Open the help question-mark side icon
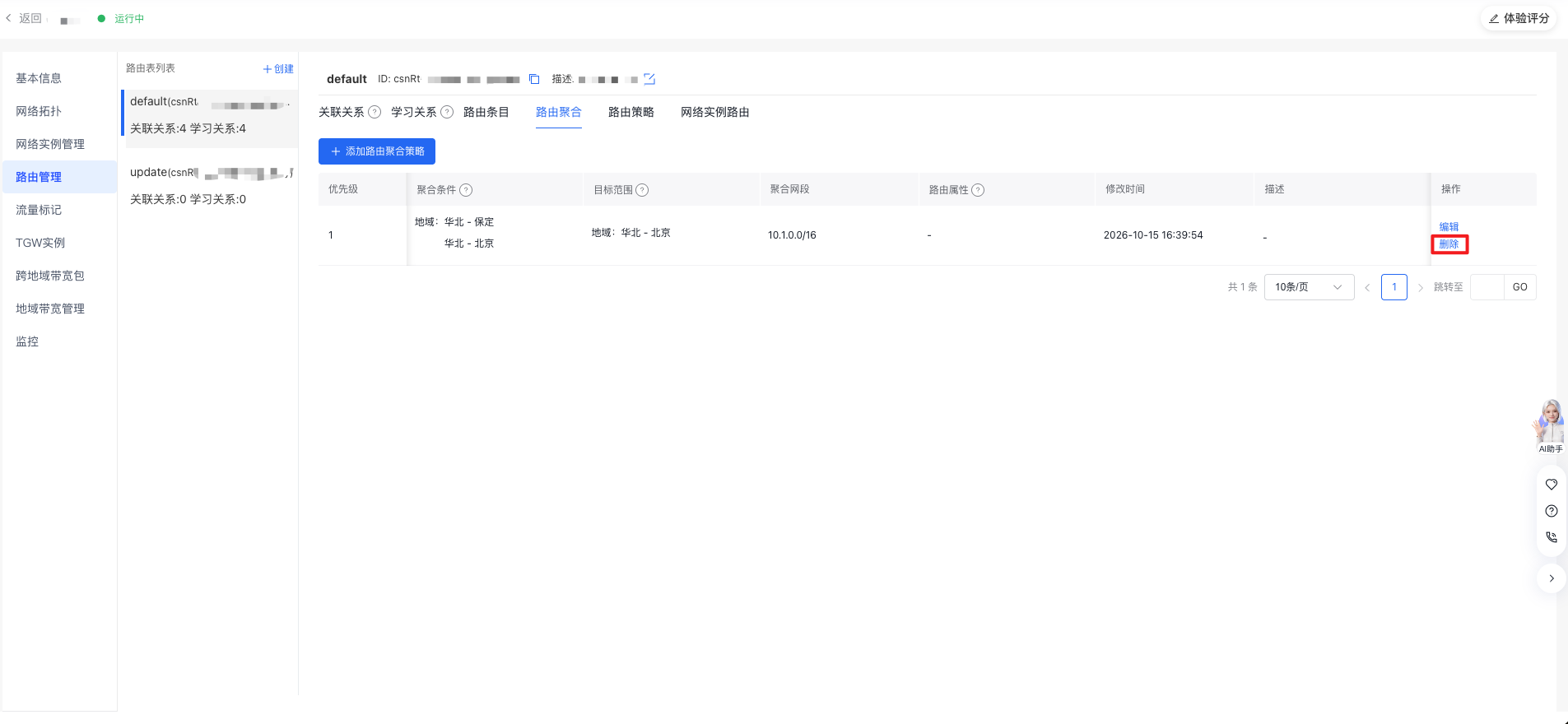This screenshot has width=1568, height=724. (x=1552, y=511)
